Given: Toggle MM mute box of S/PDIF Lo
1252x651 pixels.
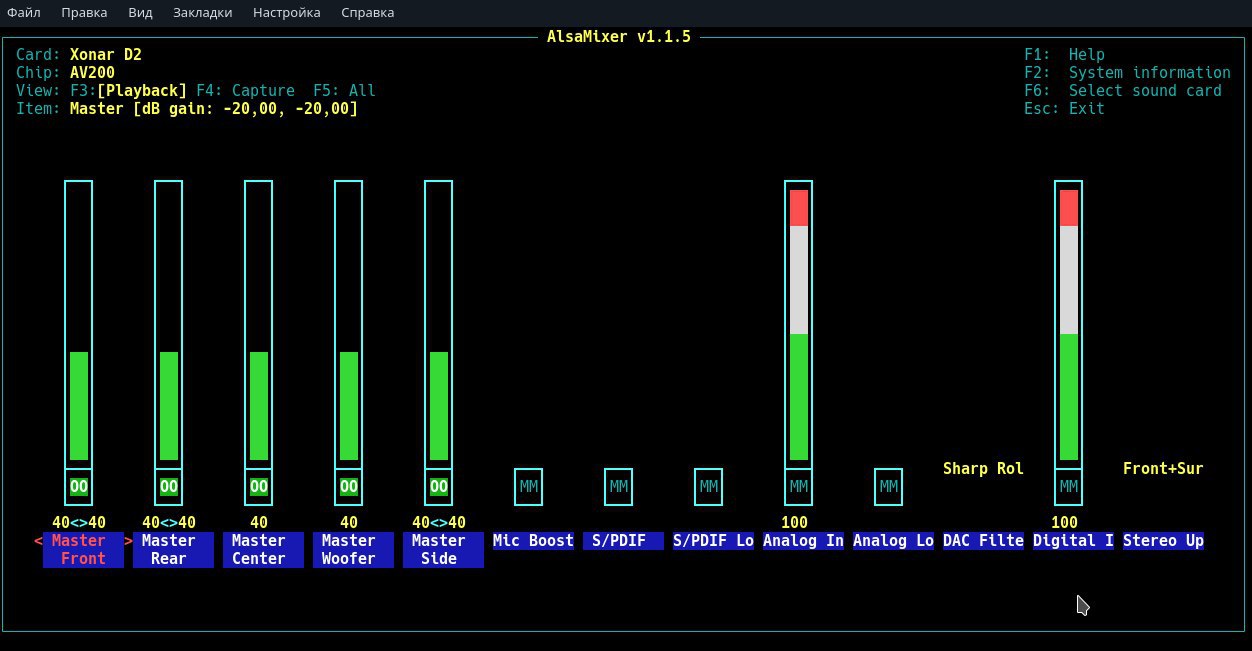Looking at the screenshot, I should (x=709, y=487).
